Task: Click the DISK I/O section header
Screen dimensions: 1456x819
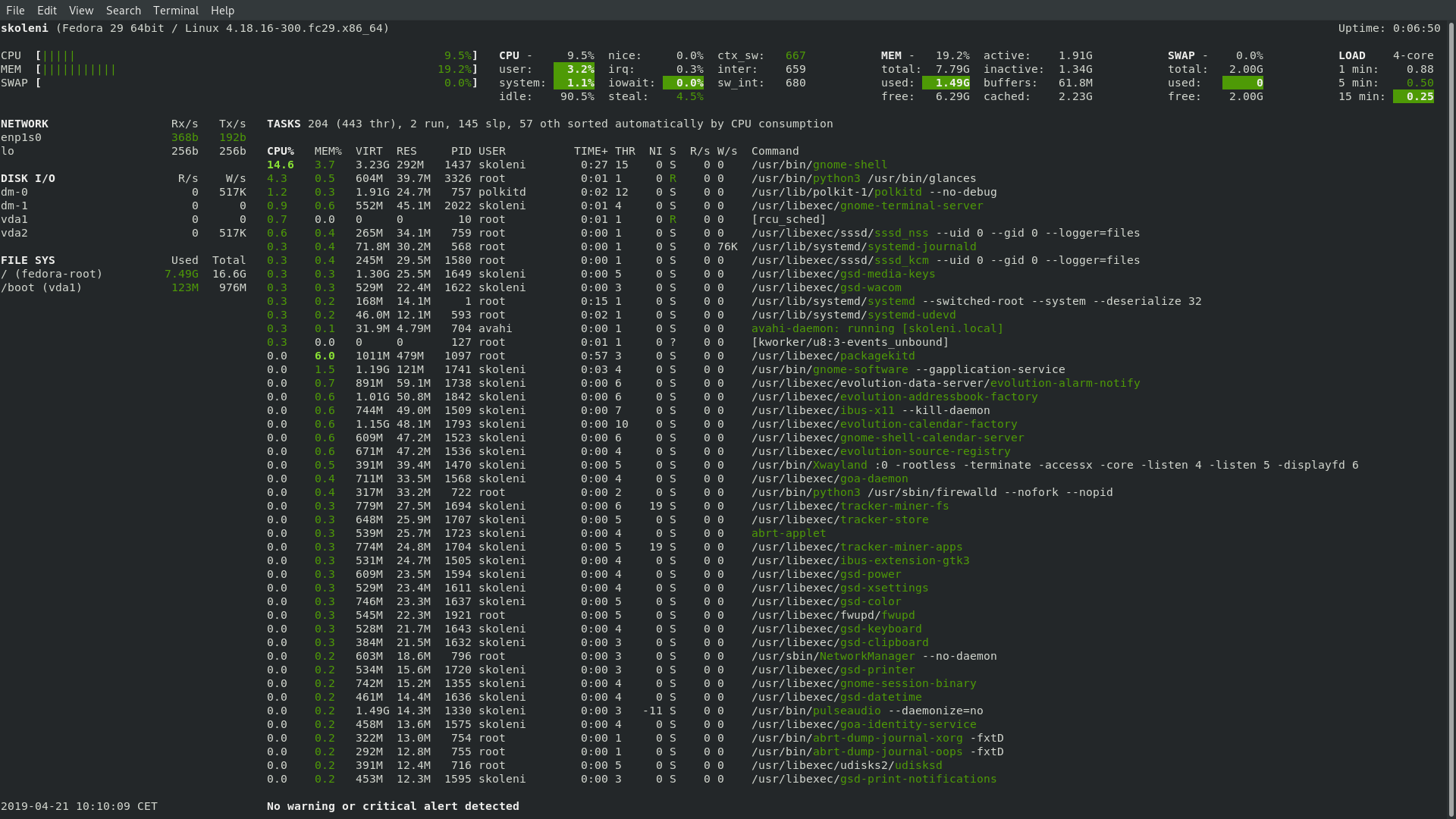Action: [28, 179]
